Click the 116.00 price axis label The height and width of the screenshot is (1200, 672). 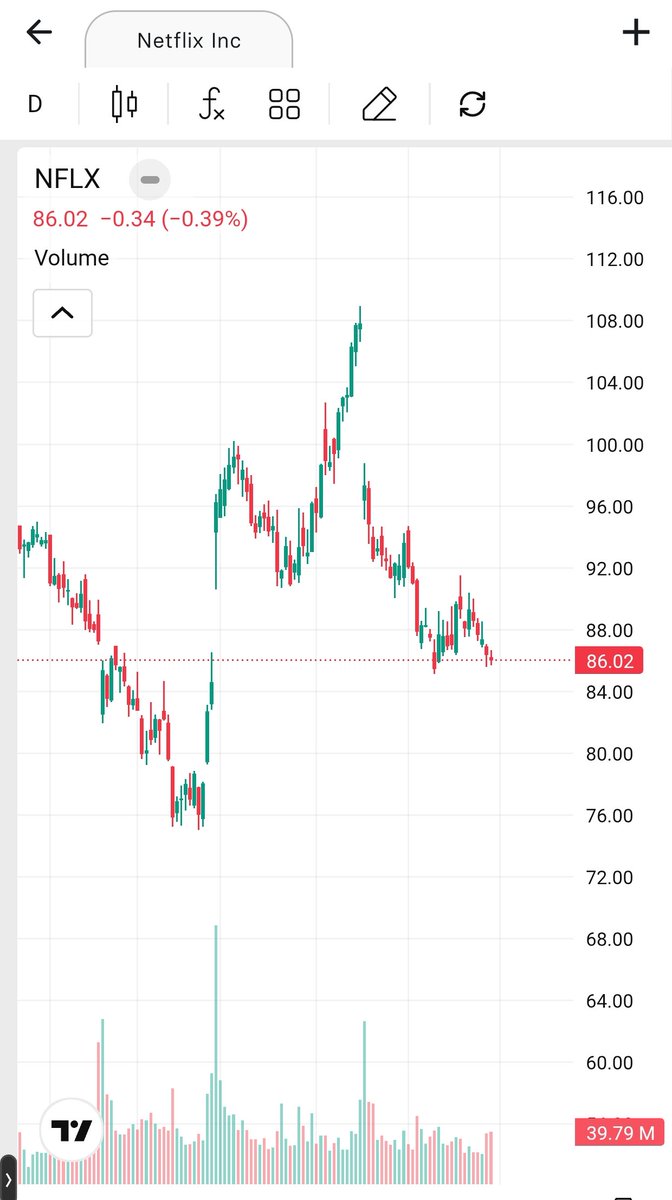[x=615, y=198]
